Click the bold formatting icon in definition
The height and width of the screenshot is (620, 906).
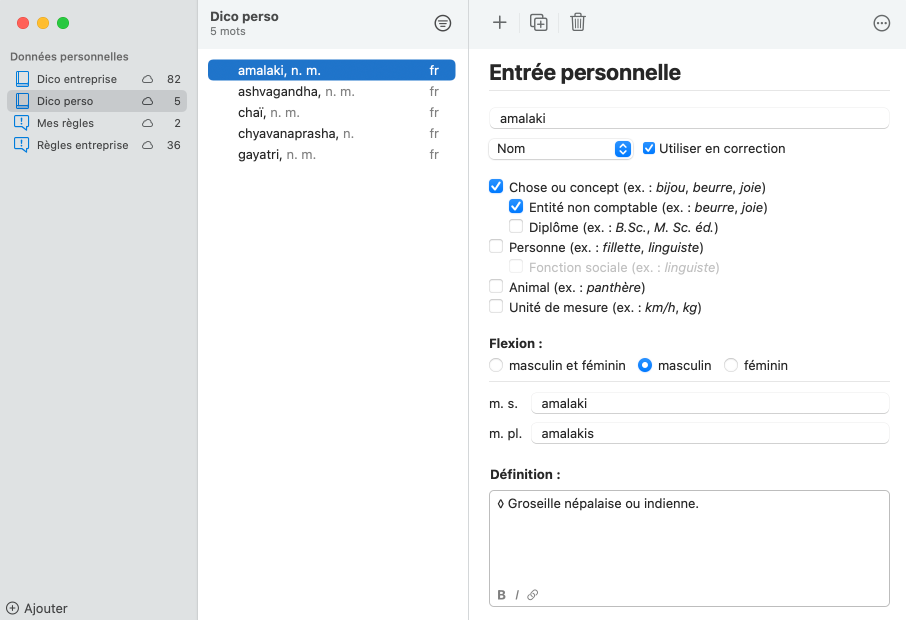click(x=501, y=595)
